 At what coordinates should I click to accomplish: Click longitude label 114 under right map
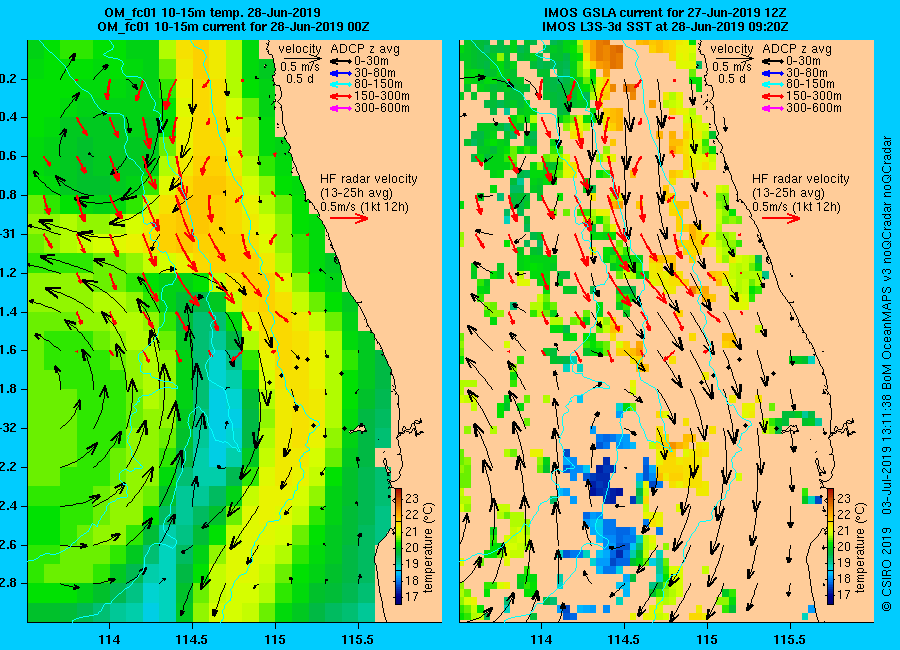click(541, 639)
